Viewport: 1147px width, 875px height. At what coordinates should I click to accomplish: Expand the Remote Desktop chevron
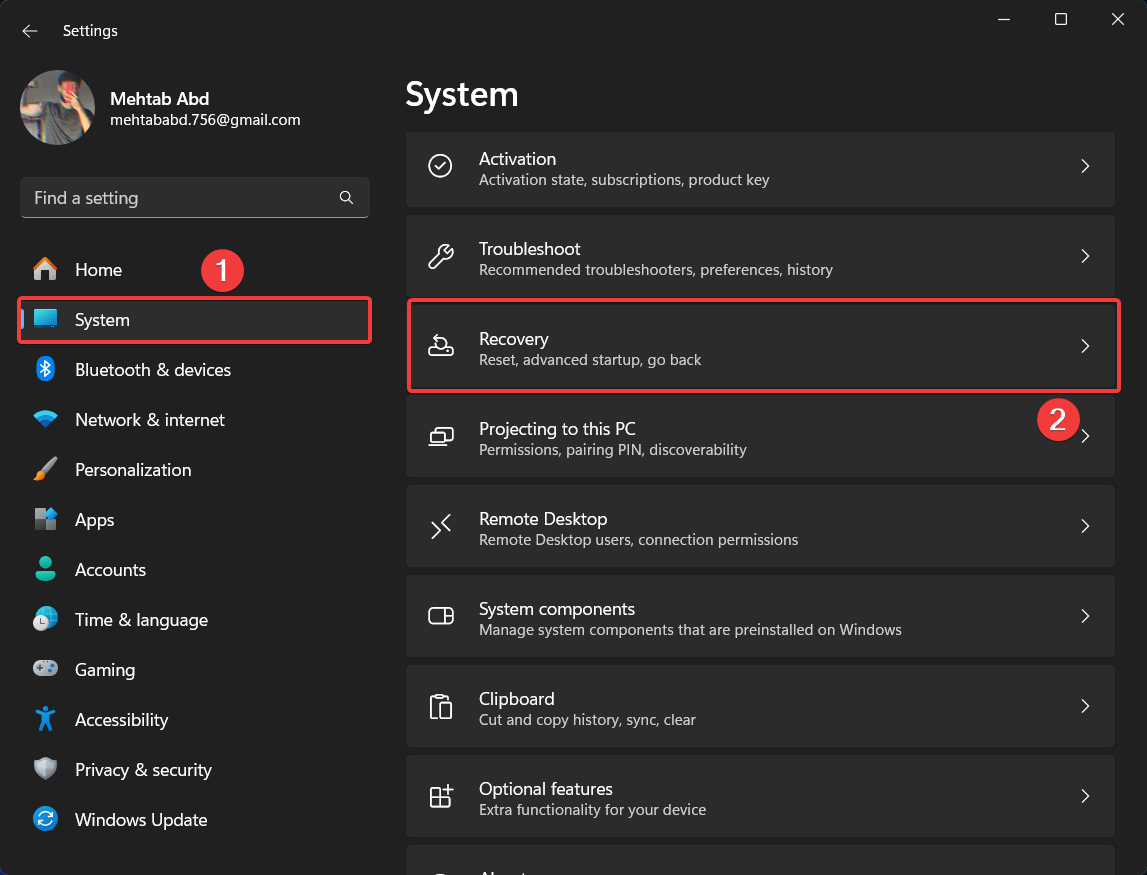pos(1086,526)
